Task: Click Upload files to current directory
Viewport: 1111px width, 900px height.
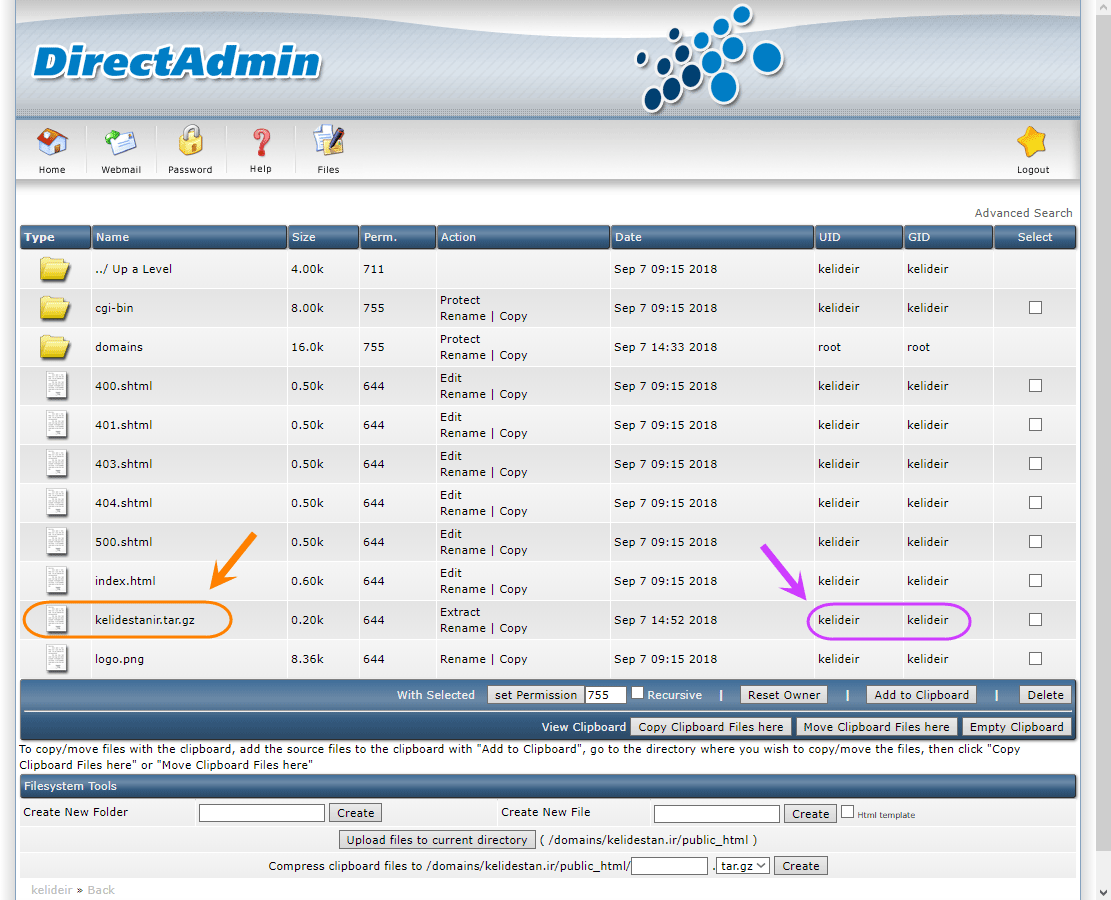Action: click(x=436, y=840)
